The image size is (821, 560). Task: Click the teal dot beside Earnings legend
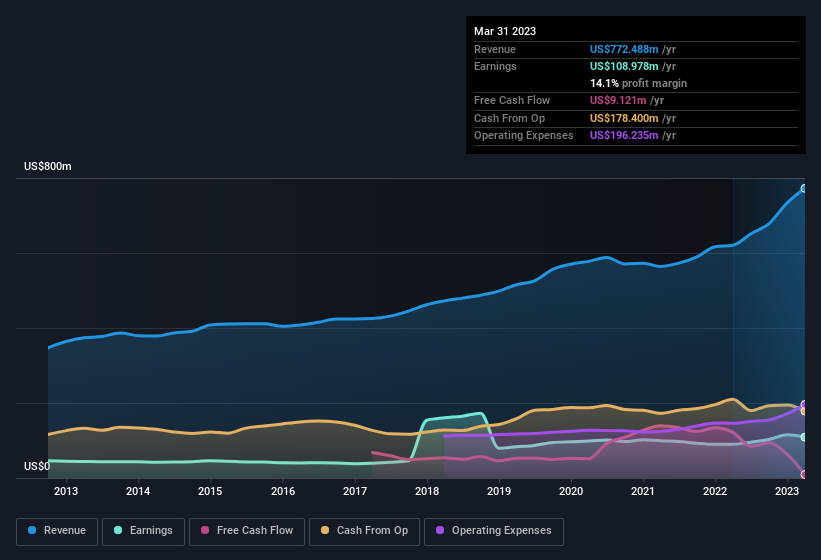coord(119,531)
